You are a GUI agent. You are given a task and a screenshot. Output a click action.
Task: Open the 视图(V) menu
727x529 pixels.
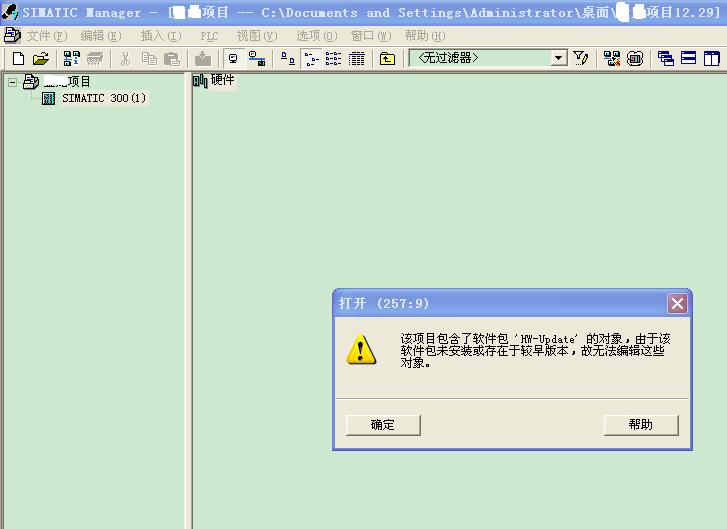click(257, 36)
